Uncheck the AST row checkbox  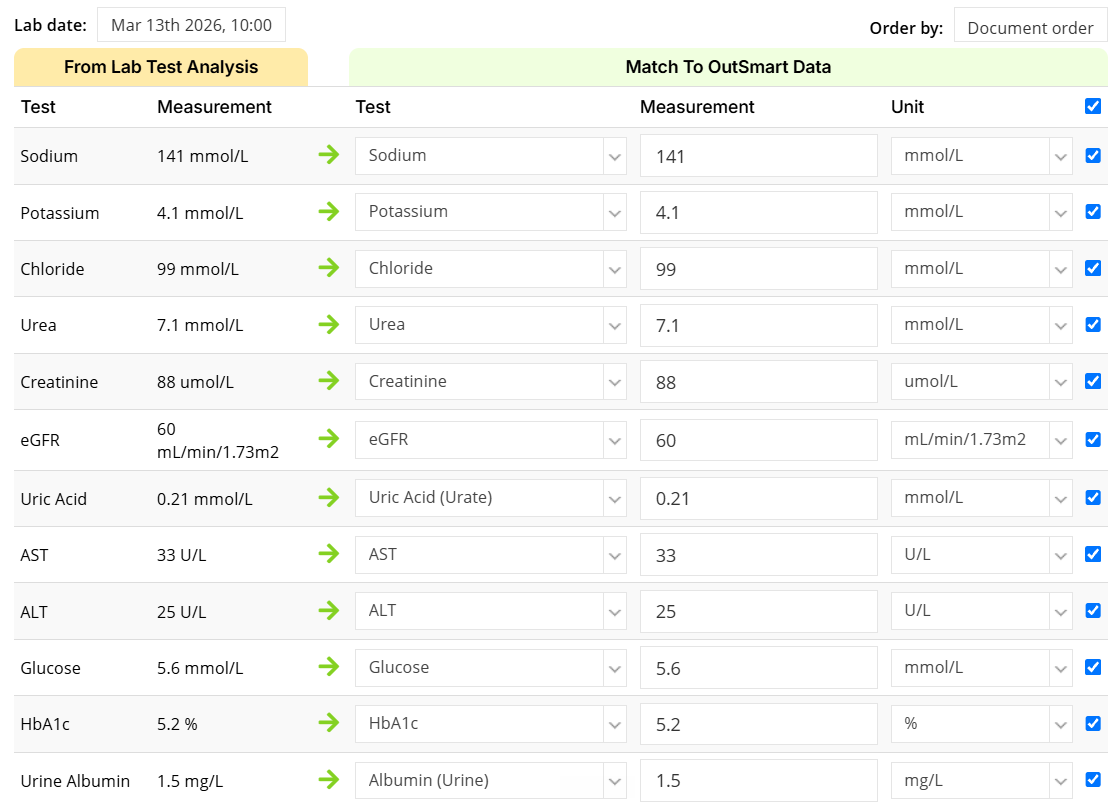1093,554
